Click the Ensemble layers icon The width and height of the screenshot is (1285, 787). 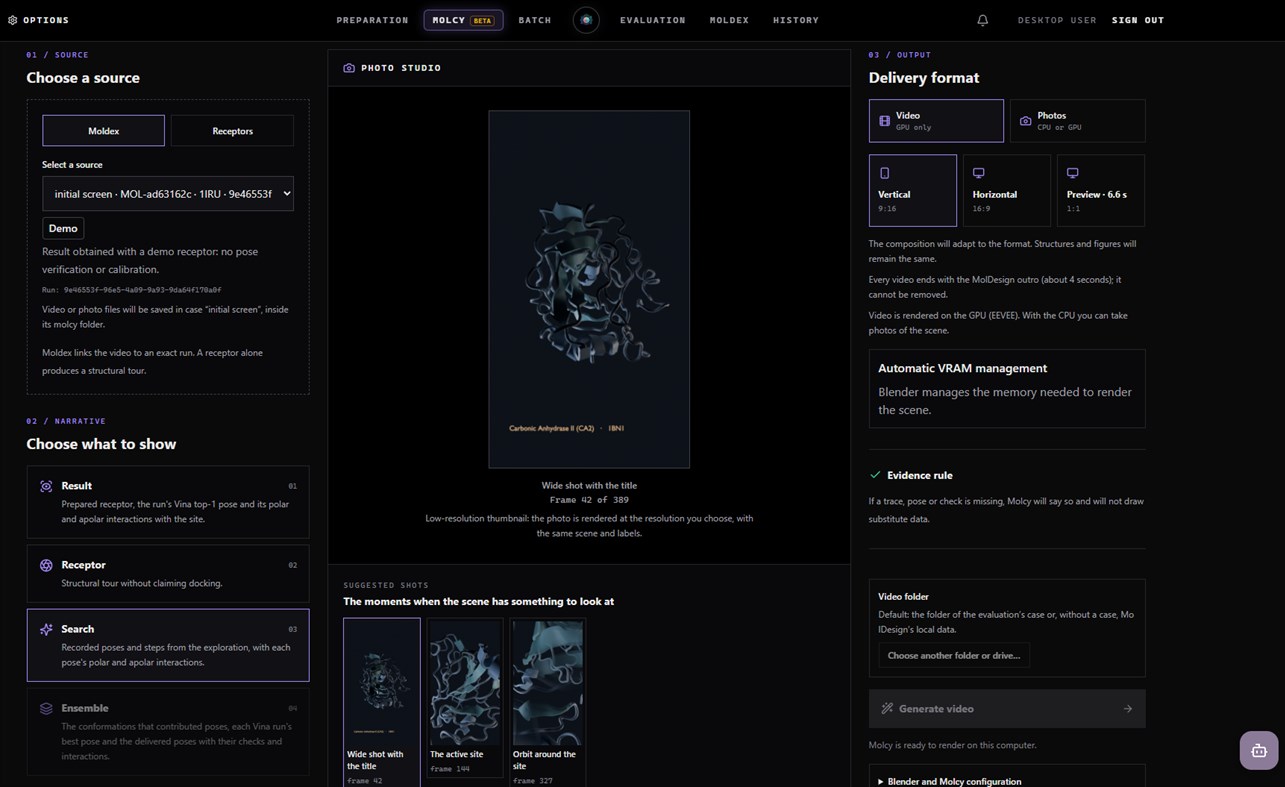[x=46, y=708]
